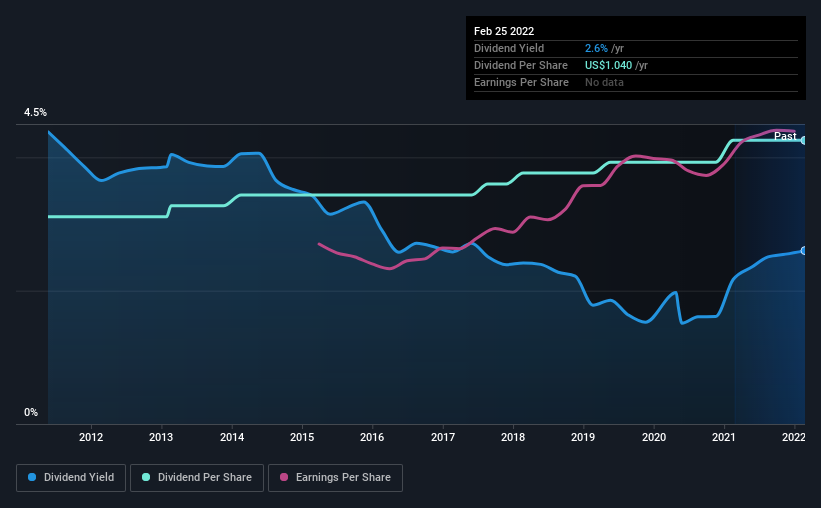Toggle the Earnings Per Share legend button

tap(335, 478)
